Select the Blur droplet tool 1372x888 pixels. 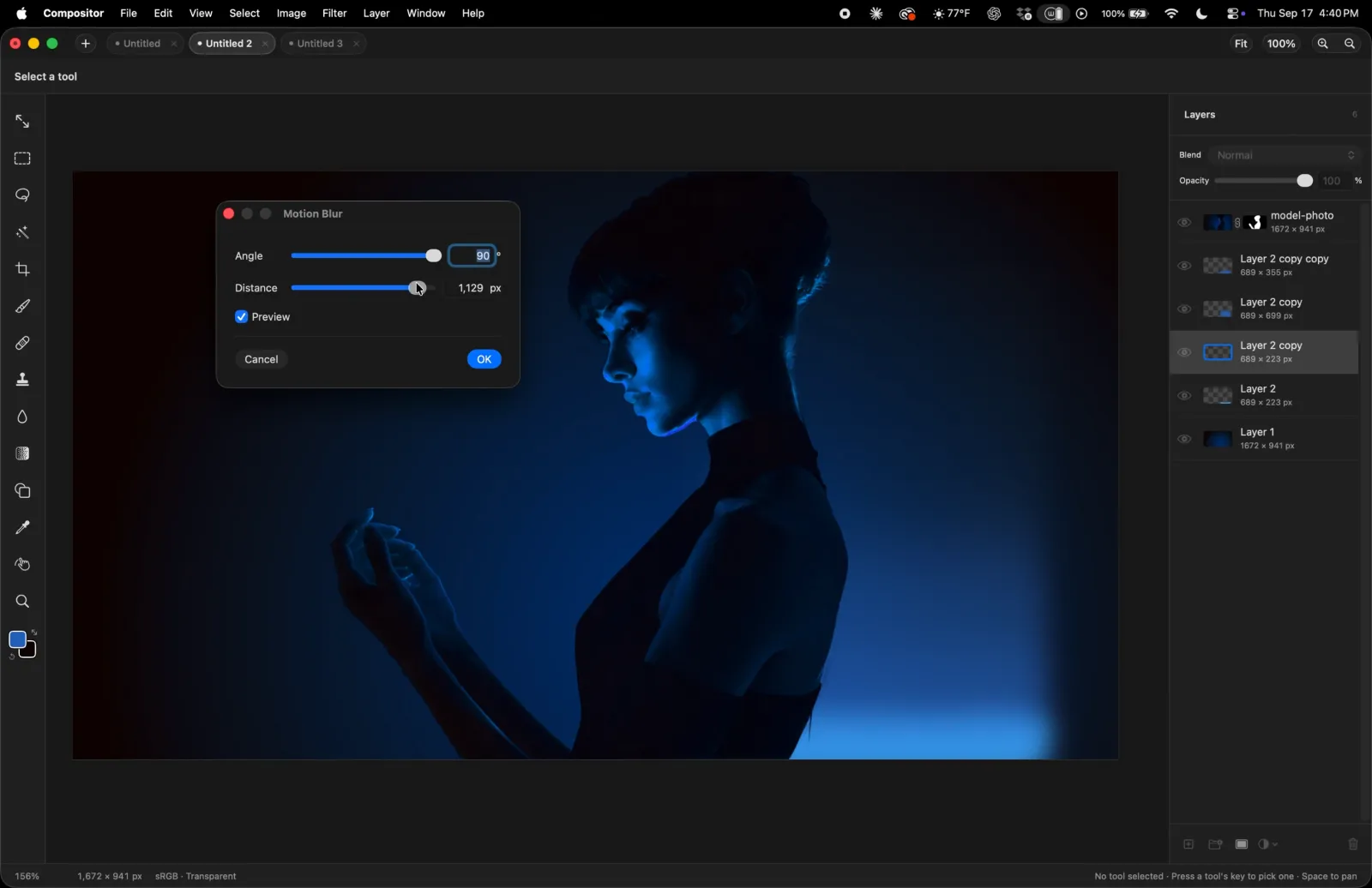coord(22,417)
